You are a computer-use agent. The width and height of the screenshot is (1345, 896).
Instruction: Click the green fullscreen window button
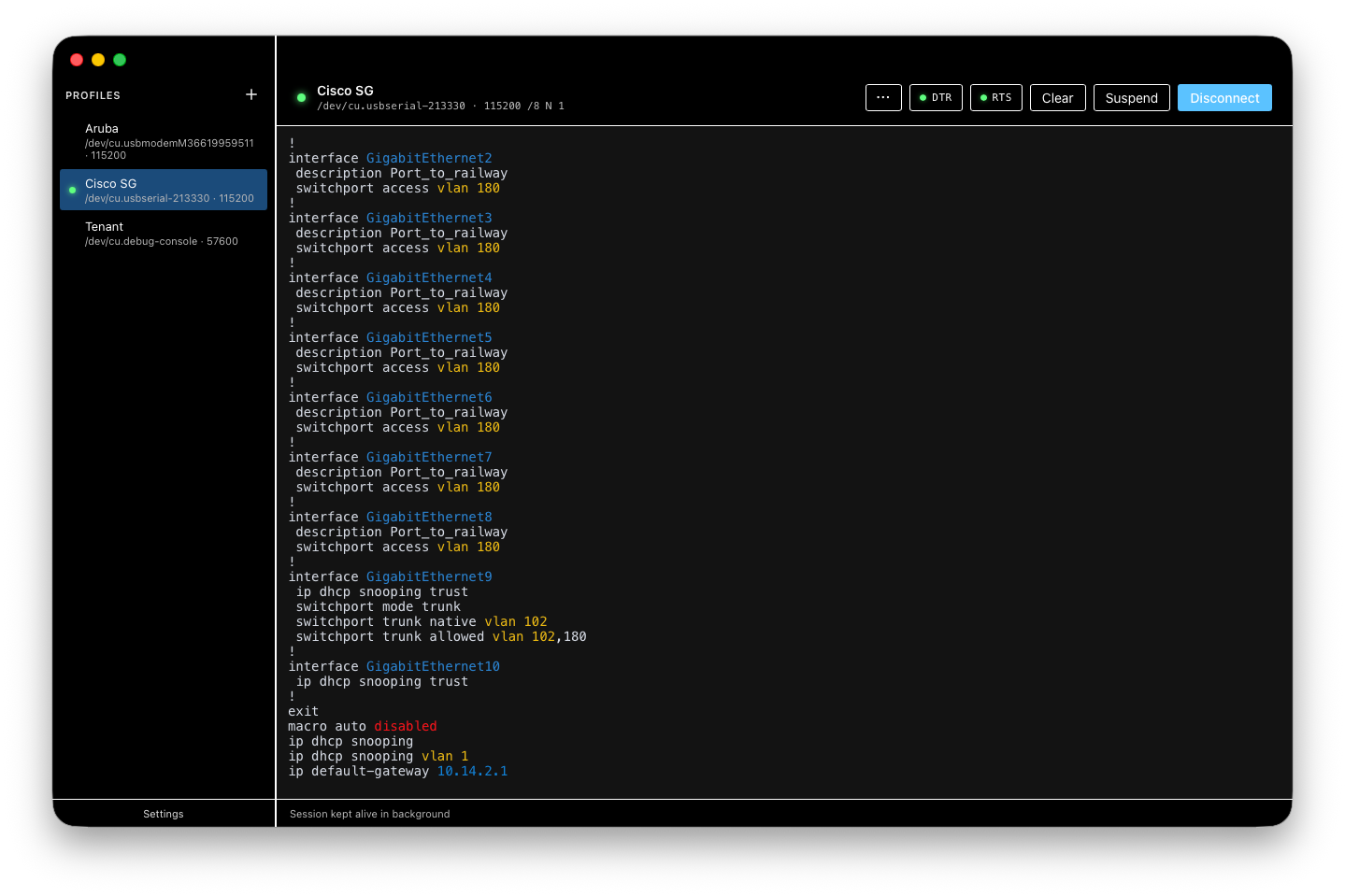[120, 60]
